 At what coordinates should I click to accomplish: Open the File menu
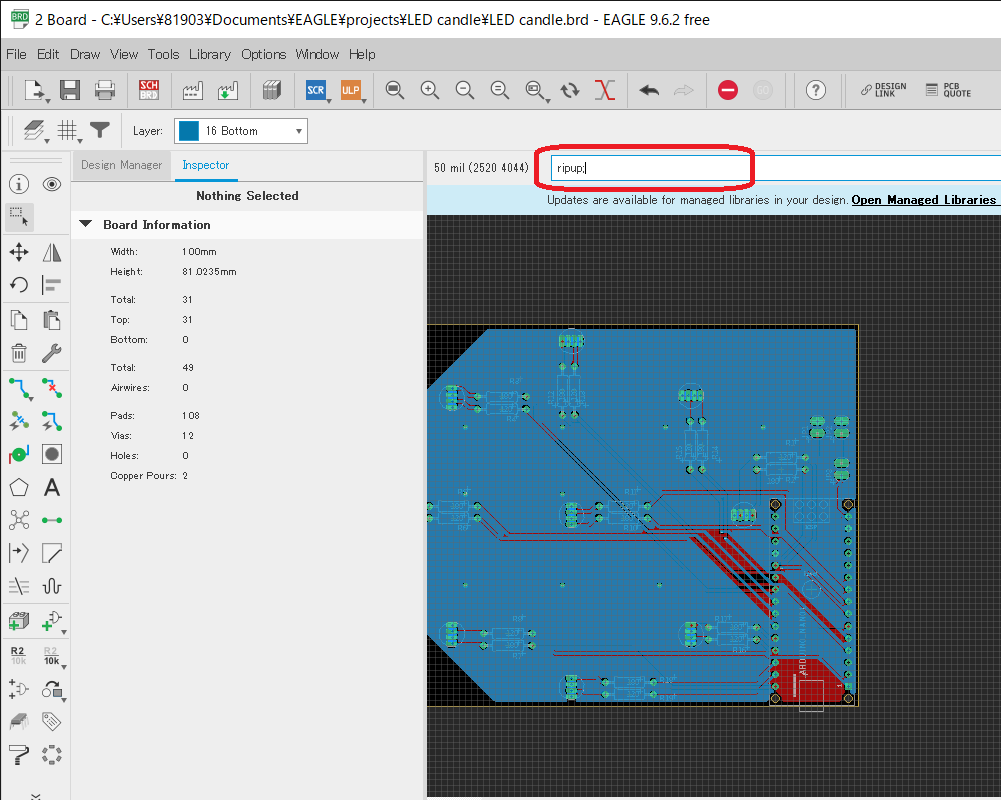[16, 54]
